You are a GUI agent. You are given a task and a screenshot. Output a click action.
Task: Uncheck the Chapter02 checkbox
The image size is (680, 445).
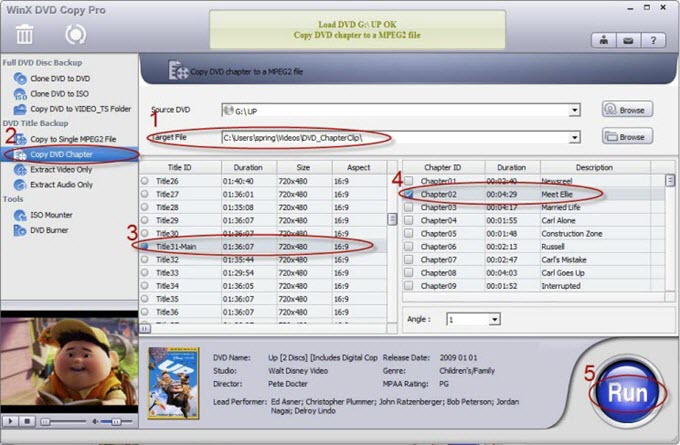(409, 194)
